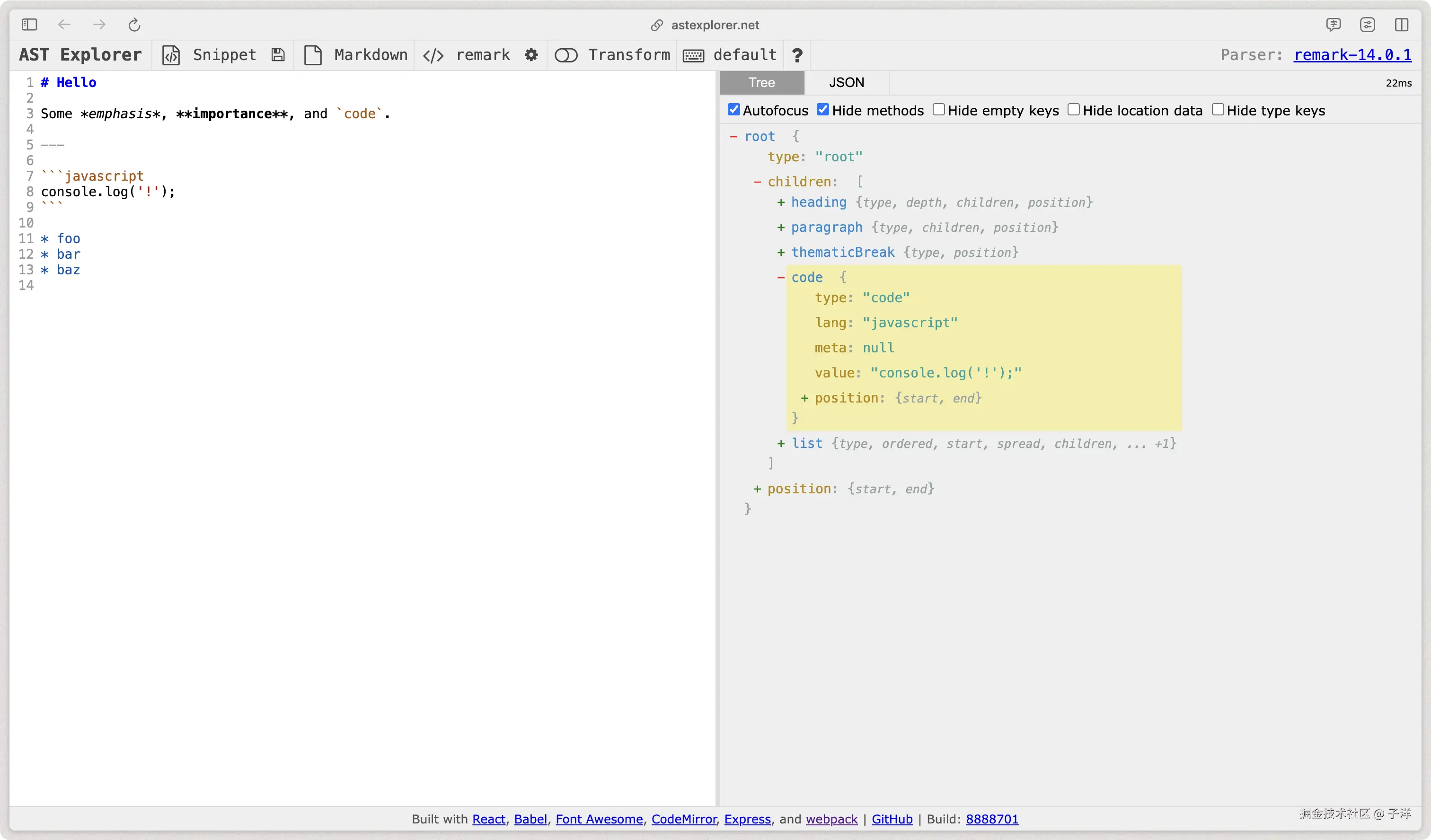Click line 8 console.log code in editor
Screen dimensions: 1431x840
(108, 192)
